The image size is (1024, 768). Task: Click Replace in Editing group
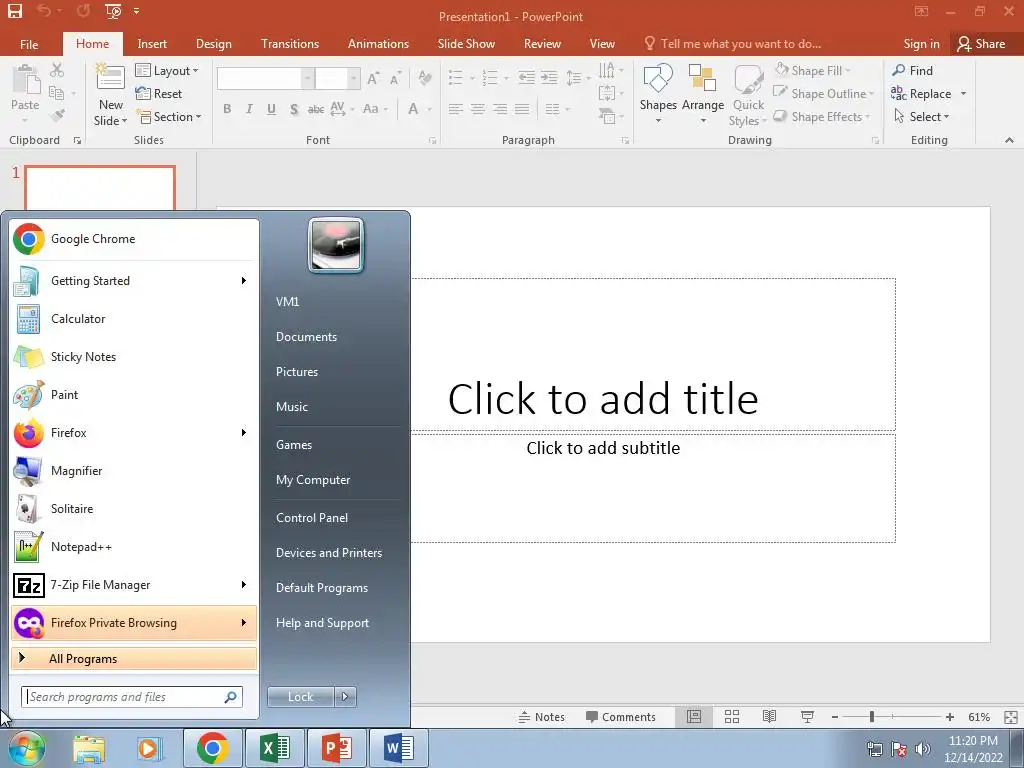coord(921,94)
